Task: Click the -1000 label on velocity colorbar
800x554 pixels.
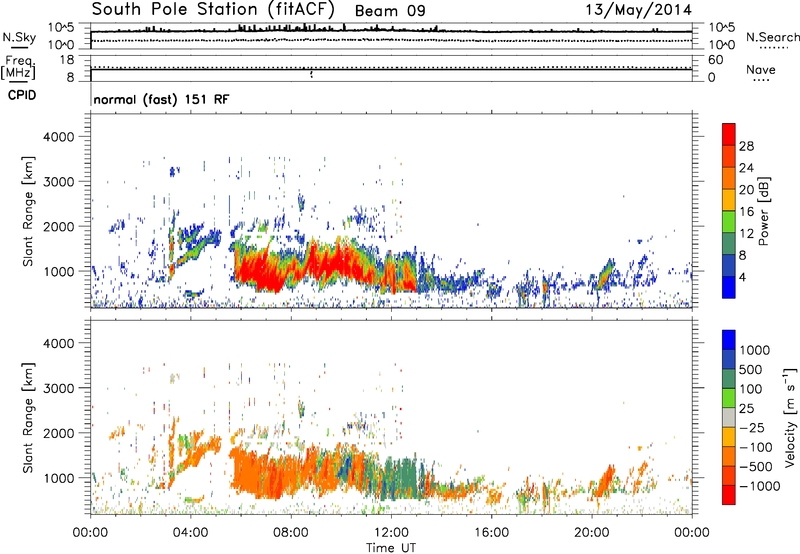Action: (x=760, y=486)
